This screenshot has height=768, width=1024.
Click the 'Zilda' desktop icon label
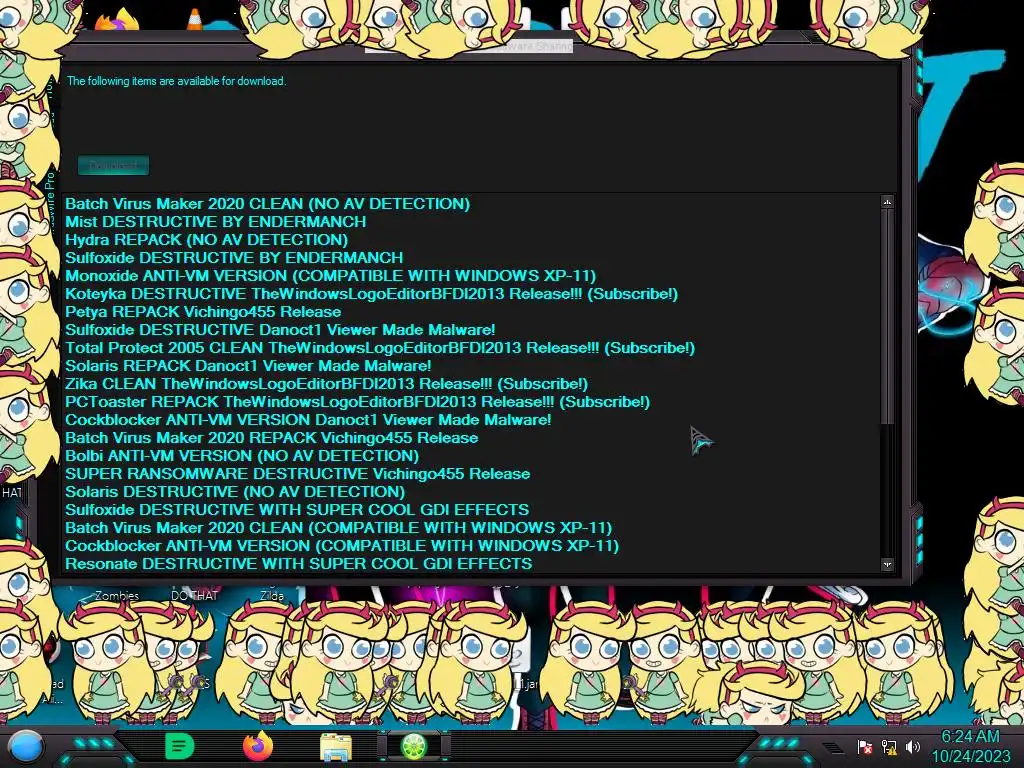point(272,596)
